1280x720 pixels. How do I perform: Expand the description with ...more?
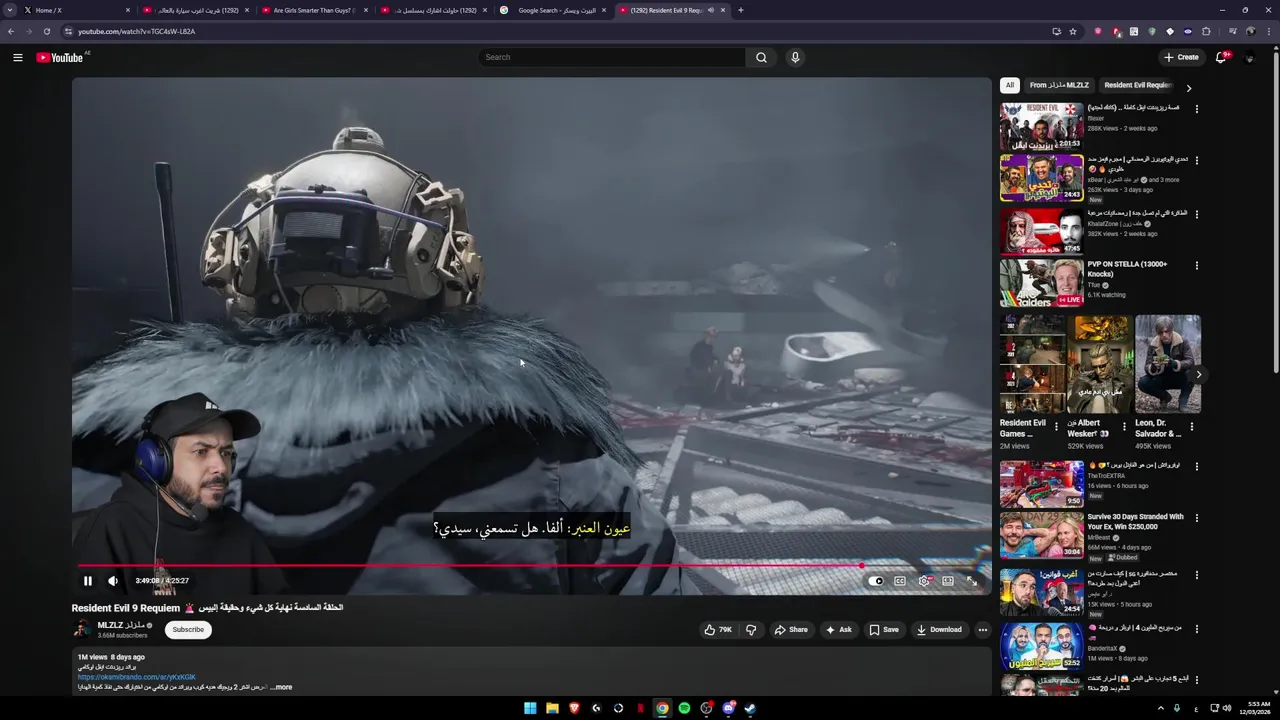coord(281,687)
